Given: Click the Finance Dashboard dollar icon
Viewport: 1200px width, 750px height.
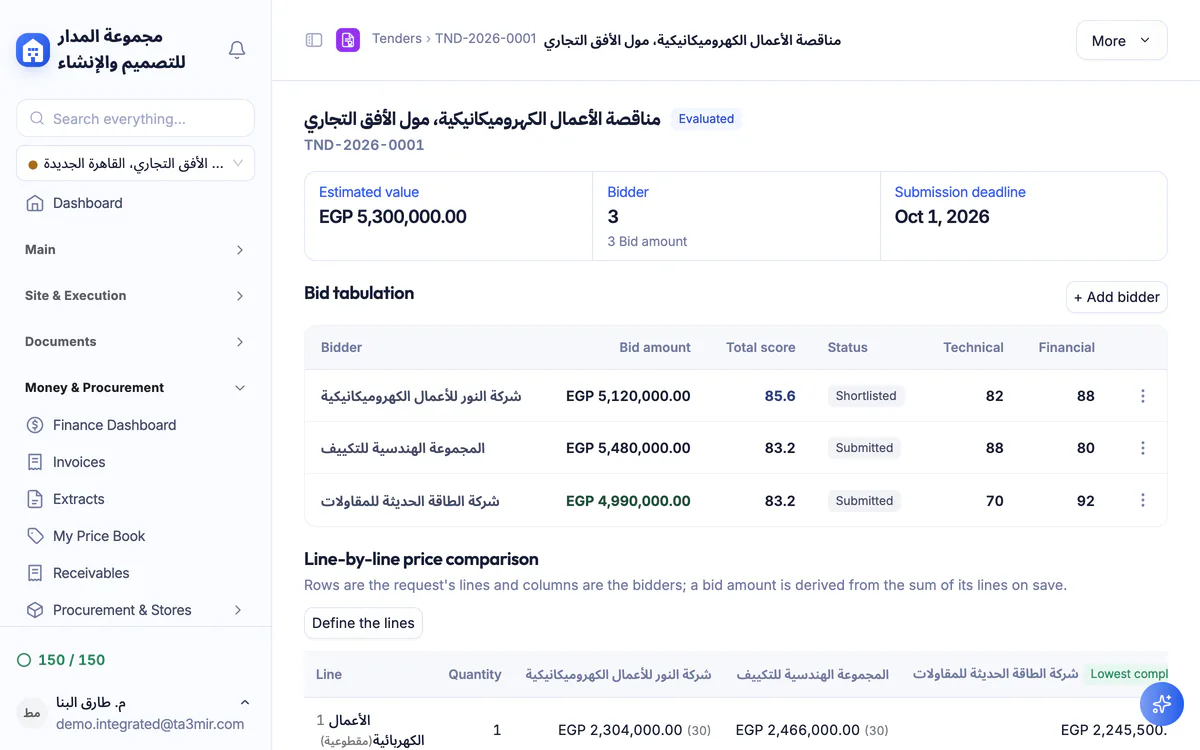Looking at the screenshot, I should [35, 425].
